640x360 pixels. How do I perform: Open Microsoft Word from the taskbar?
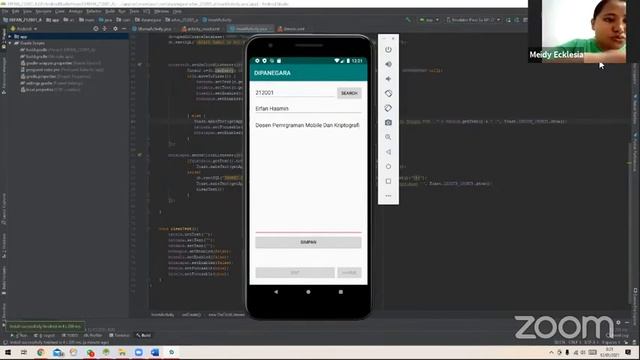pyautogui.click(x=155, y=352)
